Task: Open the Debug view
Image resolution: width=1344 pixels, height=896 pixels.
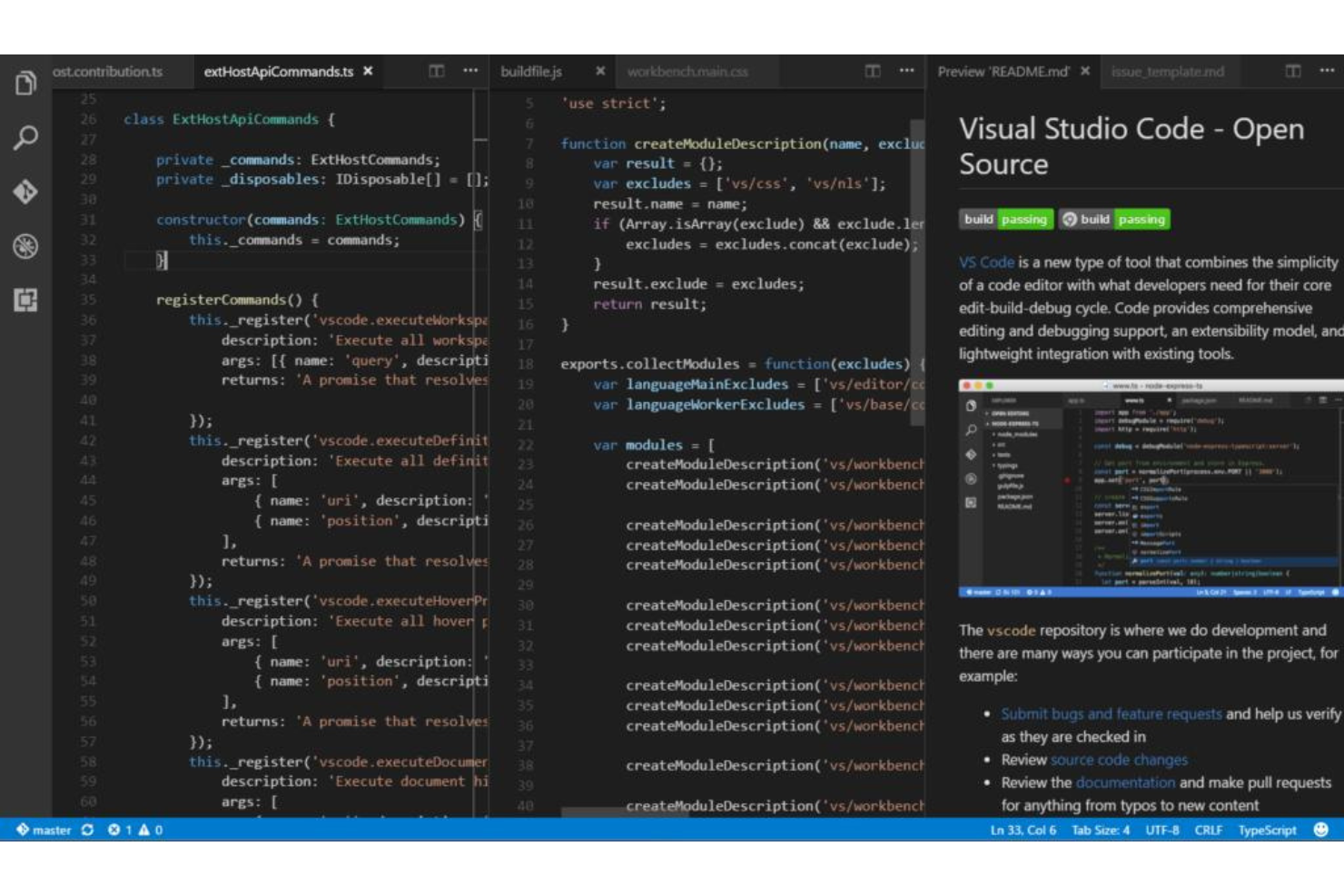Action: 25,247
